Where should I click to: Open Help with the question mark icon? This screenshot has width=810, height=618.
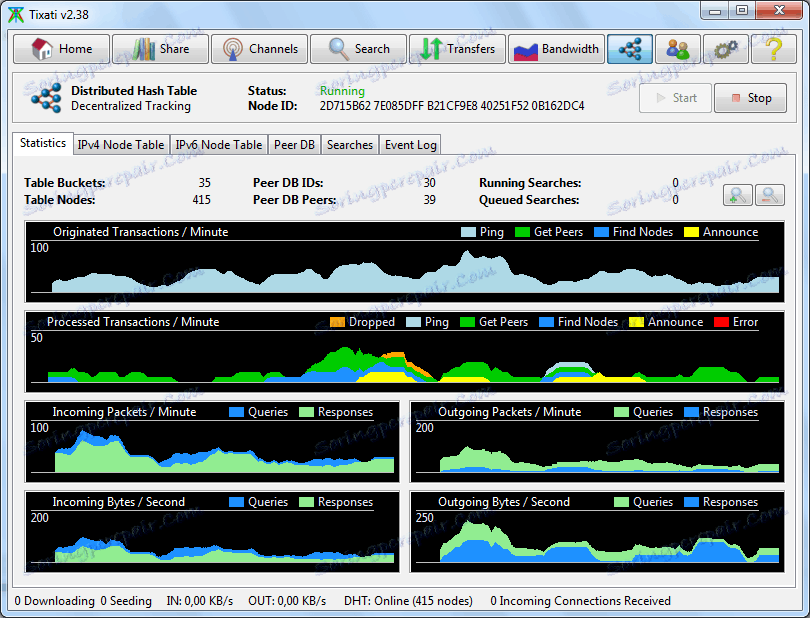[773, 49]
